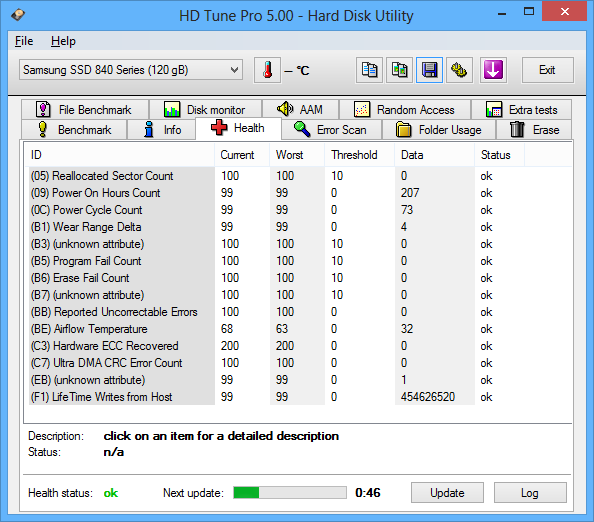Select the Power On Hours Count row

coord(276,193)
